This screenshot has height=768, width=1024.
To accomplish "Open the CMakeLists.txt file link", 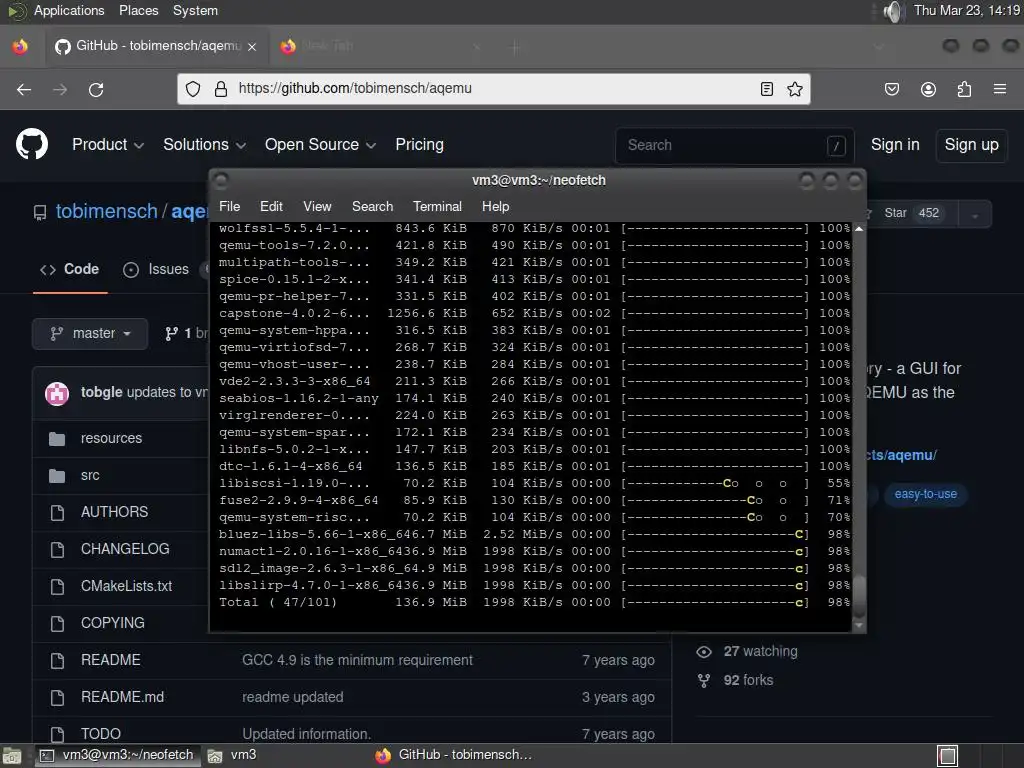I will click(x=126, y=586).
